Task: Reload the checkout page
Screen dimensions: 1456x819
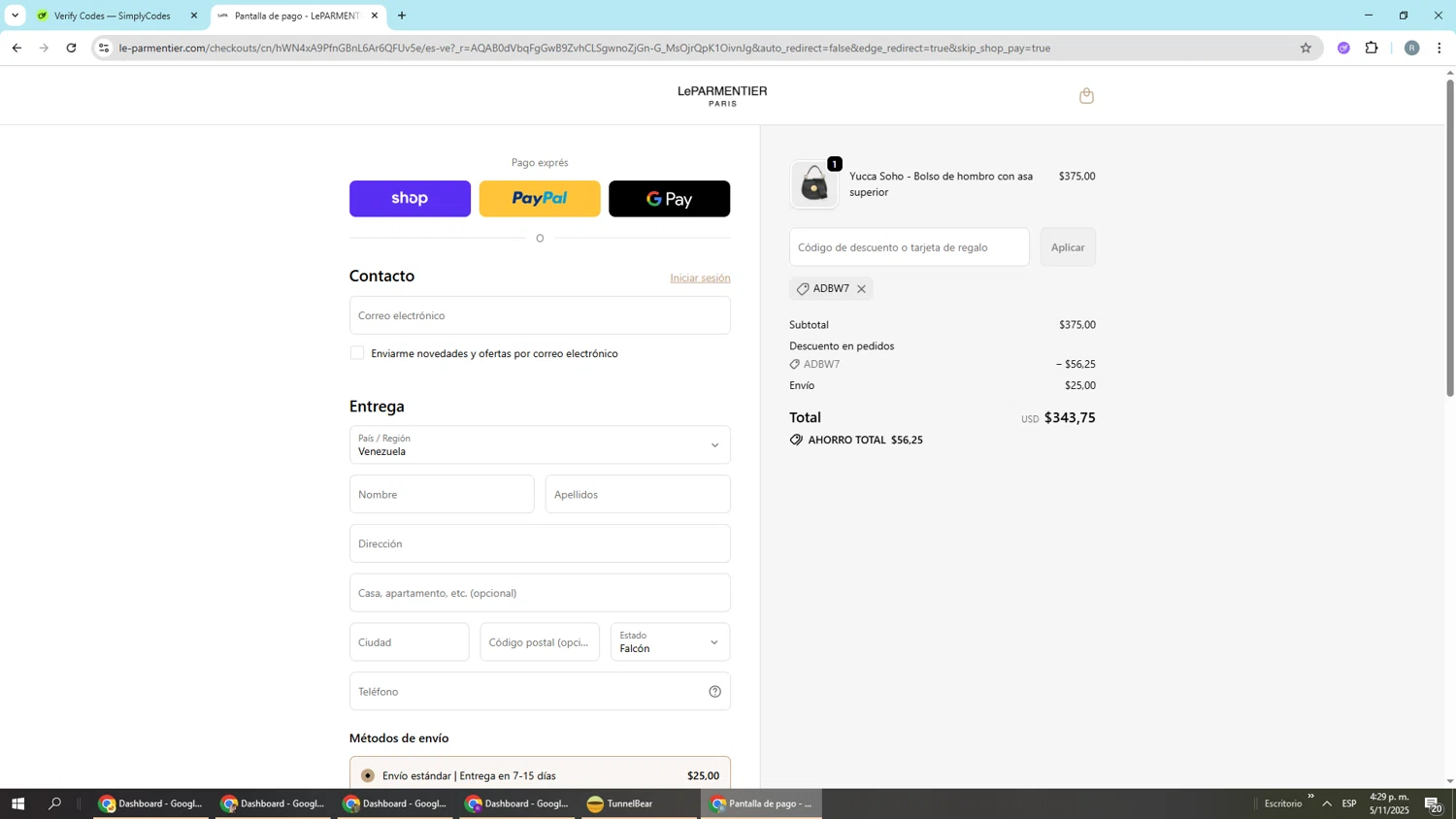Action: [71, 48]
